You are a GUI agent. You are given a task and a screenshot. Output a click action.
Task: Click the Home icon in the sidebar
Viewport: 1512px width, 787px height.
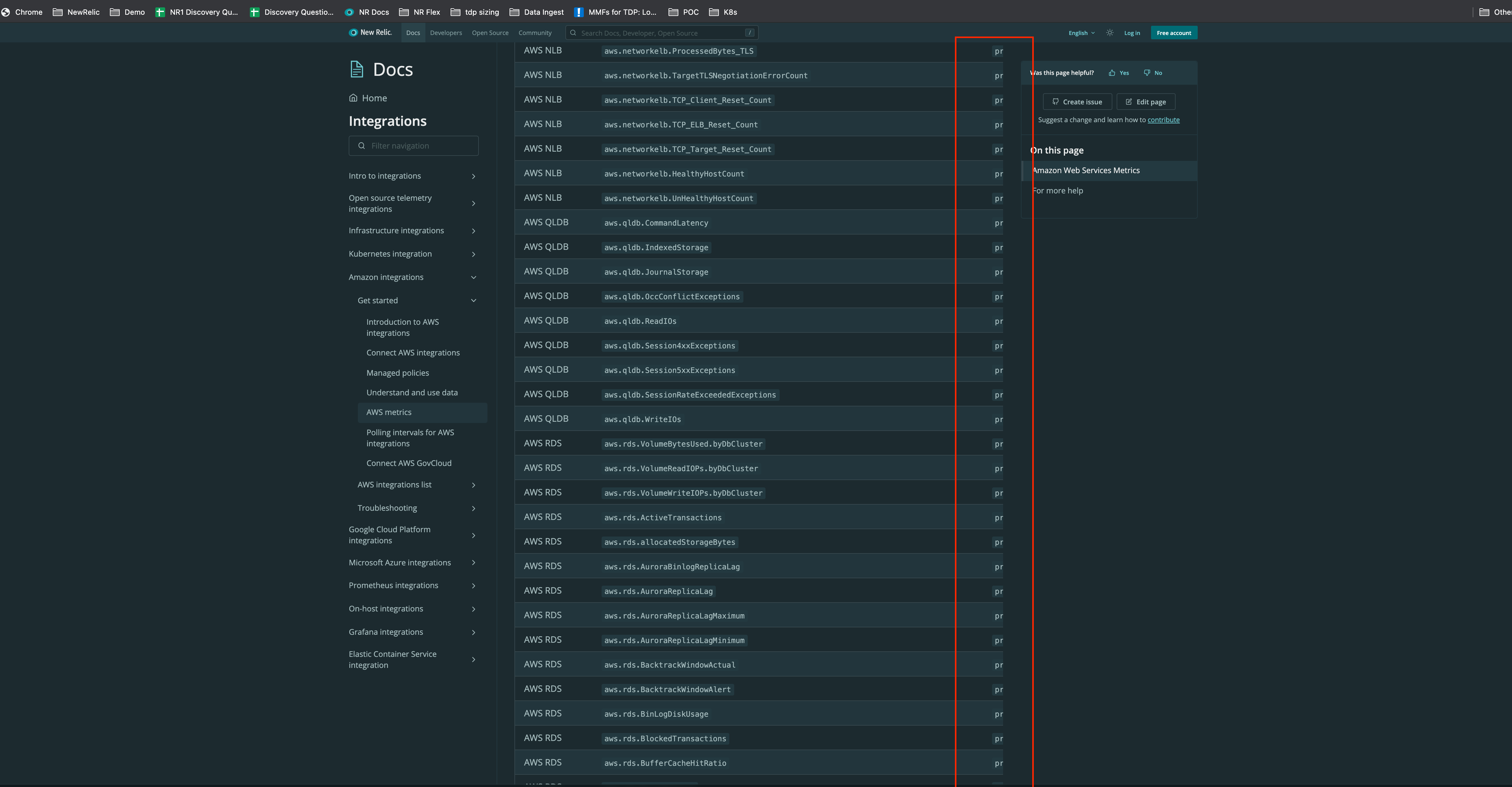coord(353,98)
